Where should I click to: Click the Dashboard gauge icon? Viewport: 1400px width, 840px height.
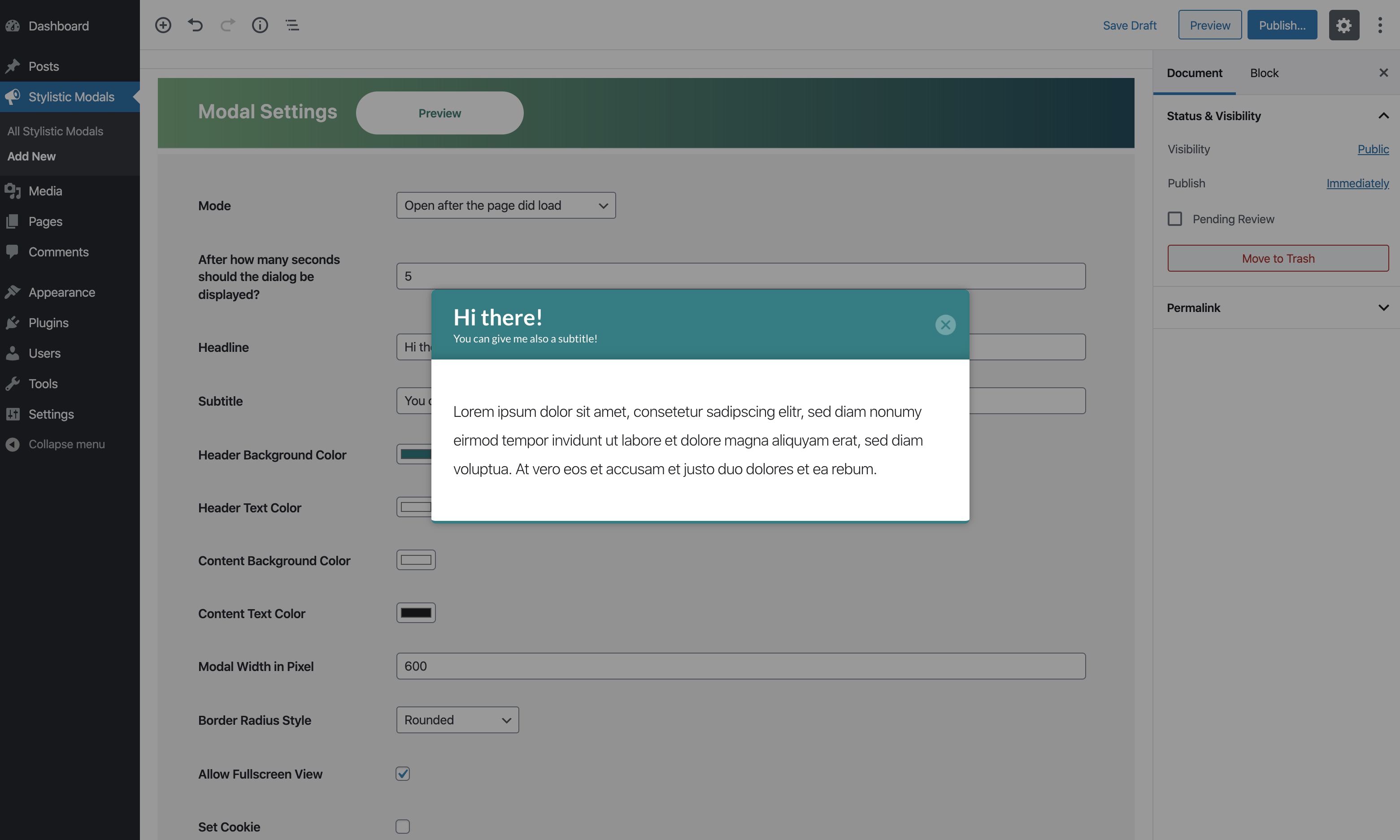(13, 26)
